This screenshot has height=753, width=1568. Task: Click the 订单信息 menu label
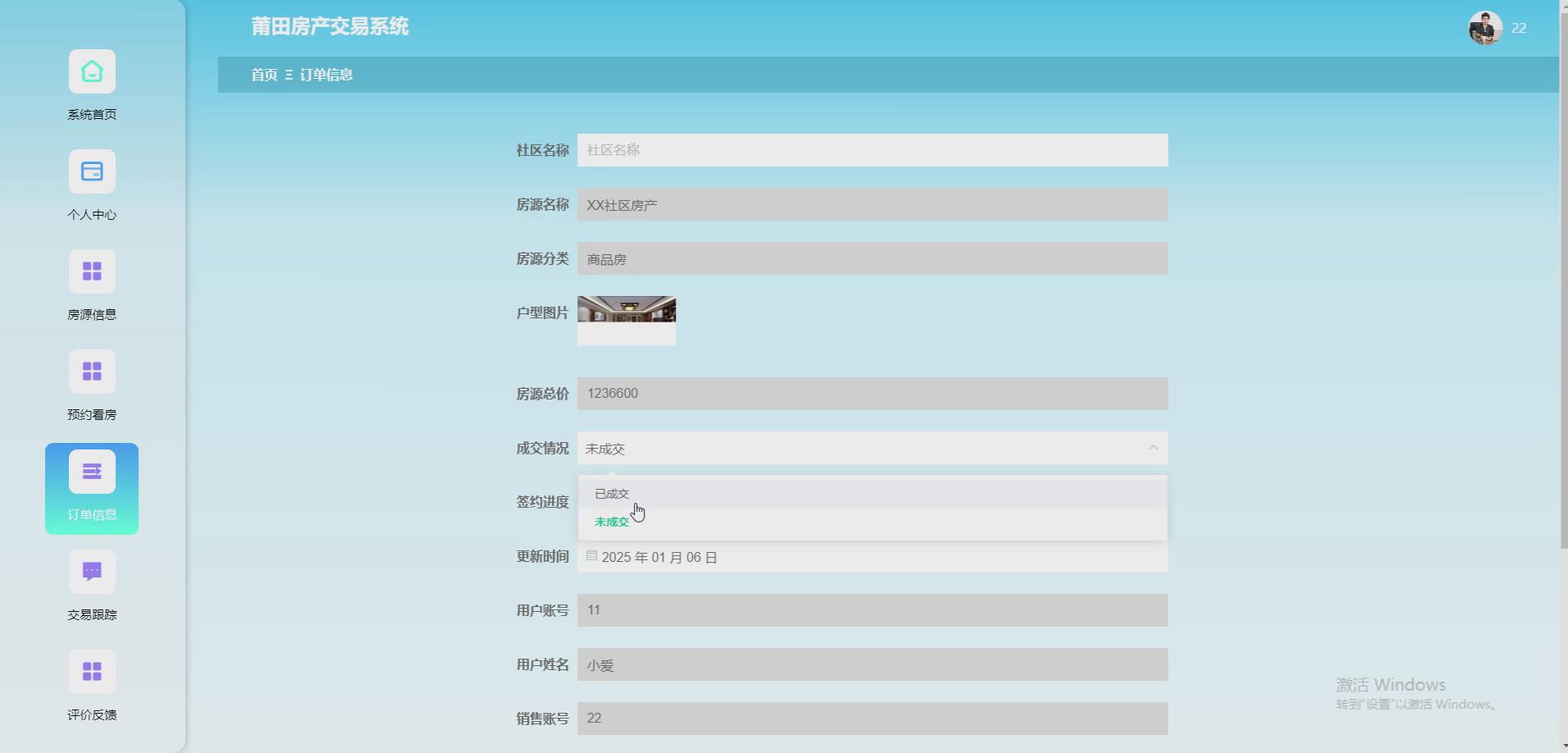coord(92,515)
